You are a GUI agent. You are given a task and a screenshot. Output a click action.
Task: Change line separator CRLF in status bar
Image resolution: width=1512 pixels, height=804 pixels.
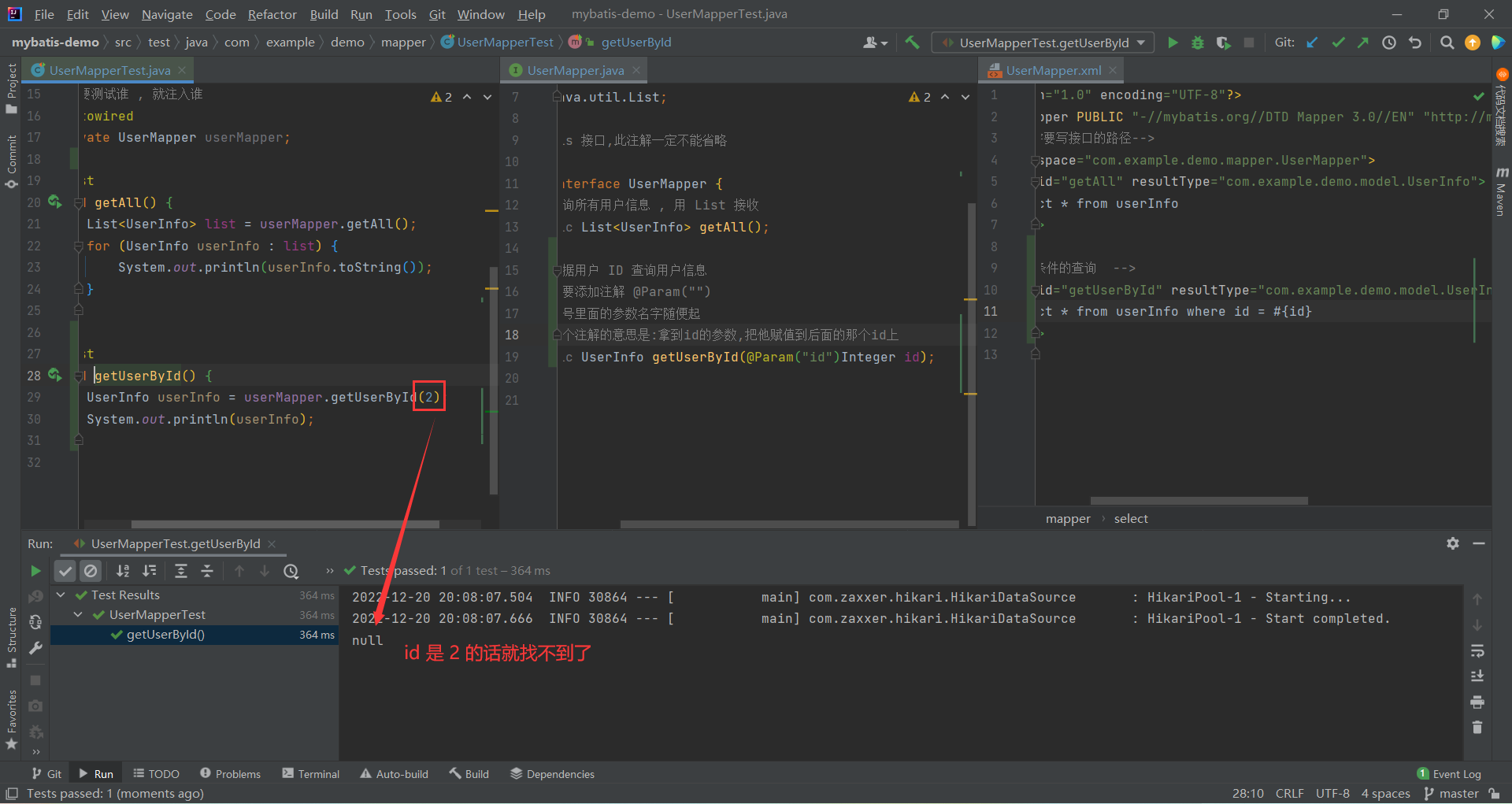point(1289,794)
